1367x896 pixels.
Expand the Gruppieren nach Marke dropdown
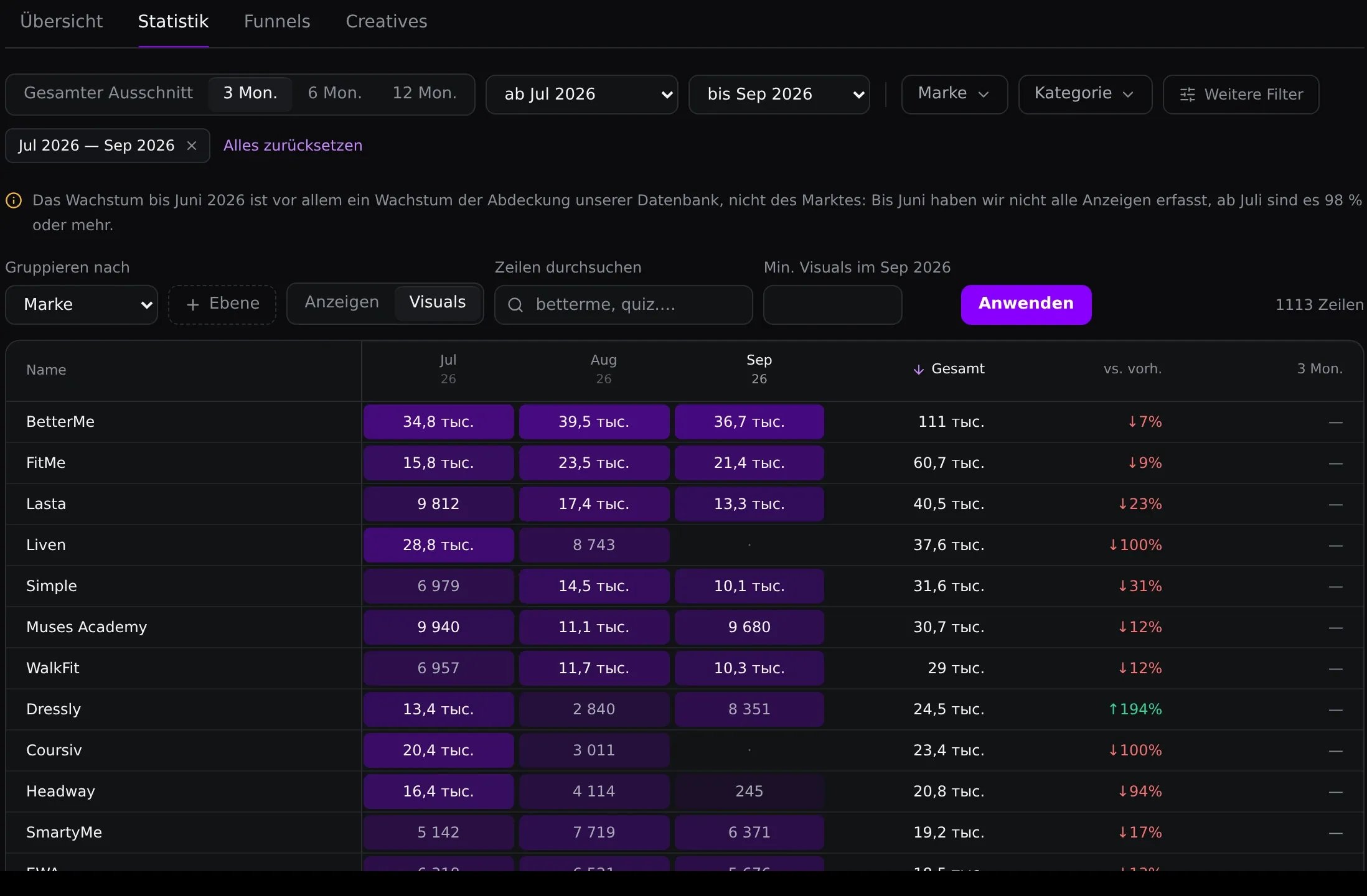pos(82,305)
